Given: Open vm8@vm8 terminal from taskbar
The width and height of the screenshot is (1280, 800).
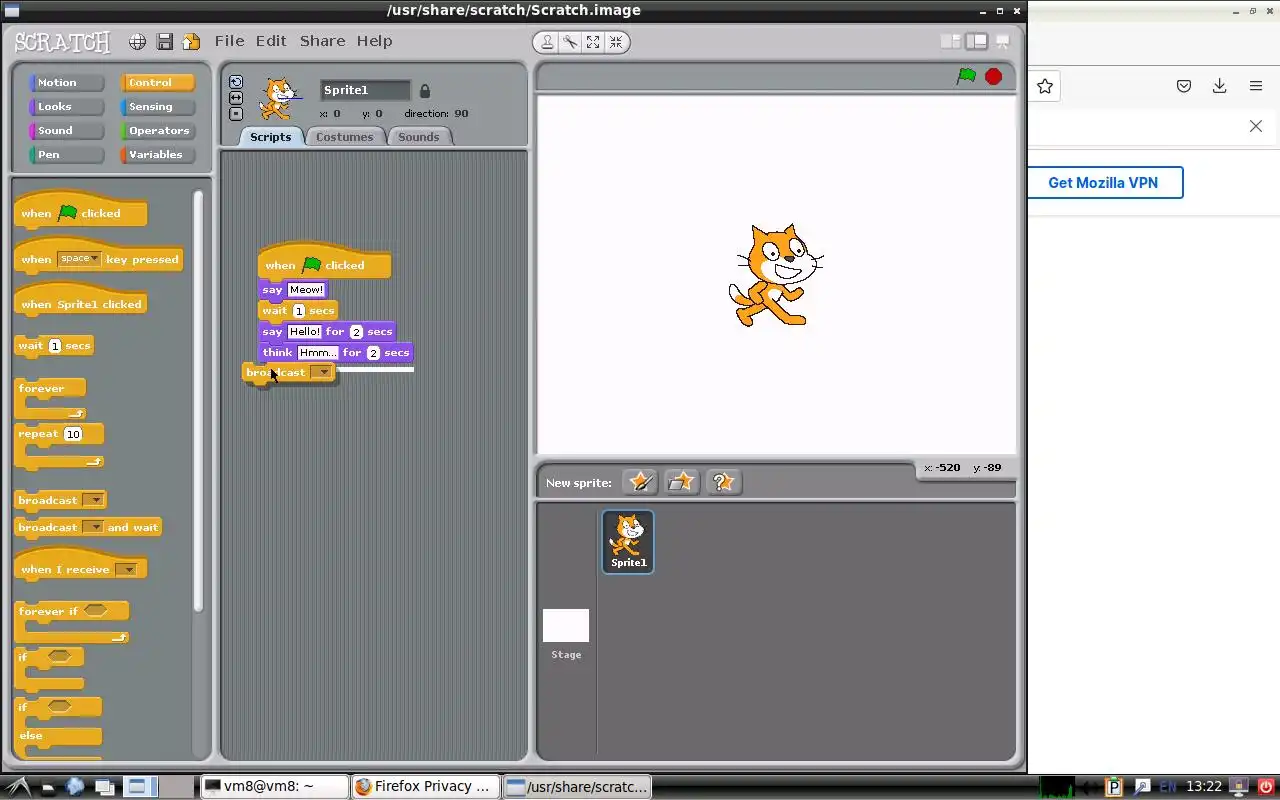Looking at the screenshot, I should pos(275,786).
